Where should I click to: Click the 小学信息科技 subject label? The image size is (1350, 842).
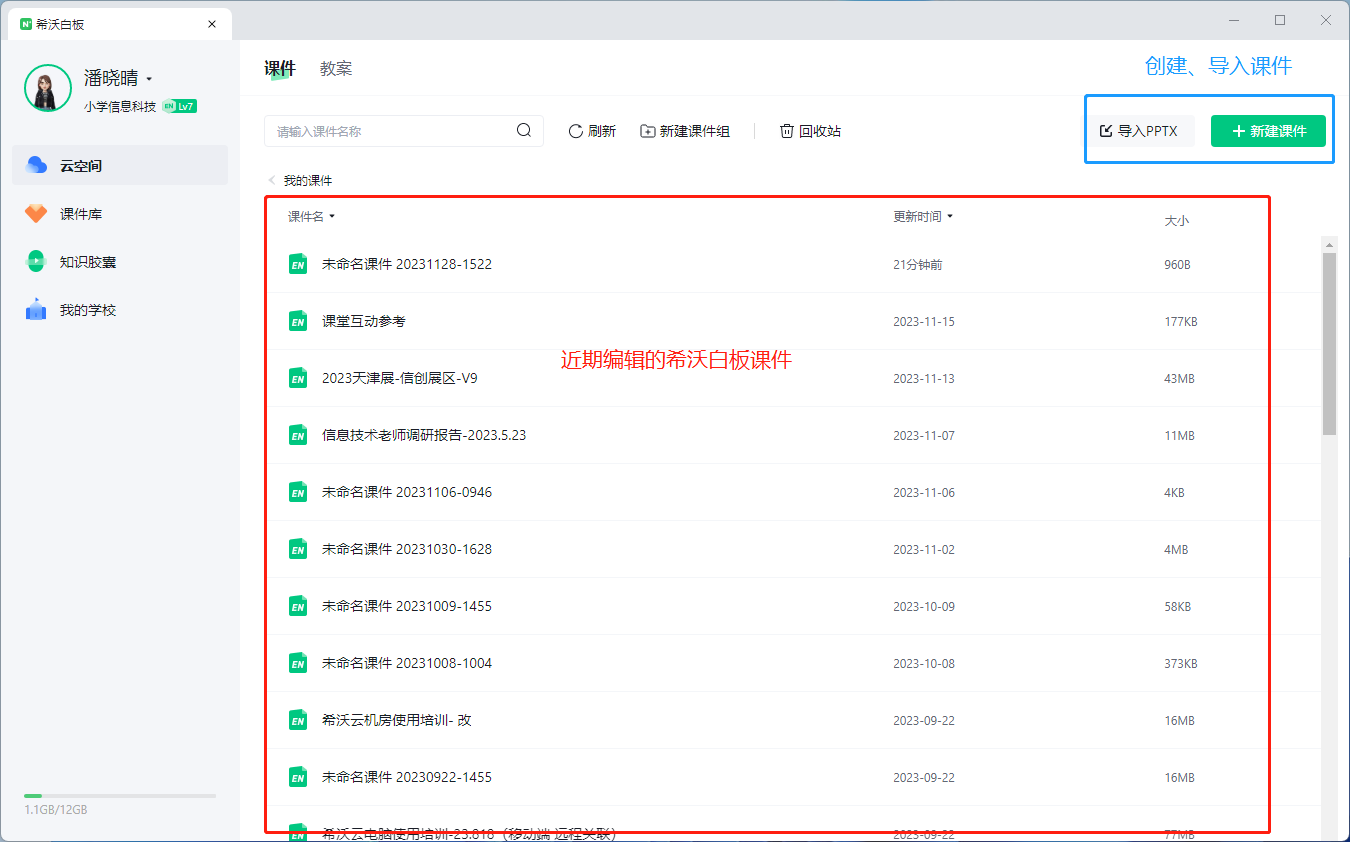pos(120,106)
